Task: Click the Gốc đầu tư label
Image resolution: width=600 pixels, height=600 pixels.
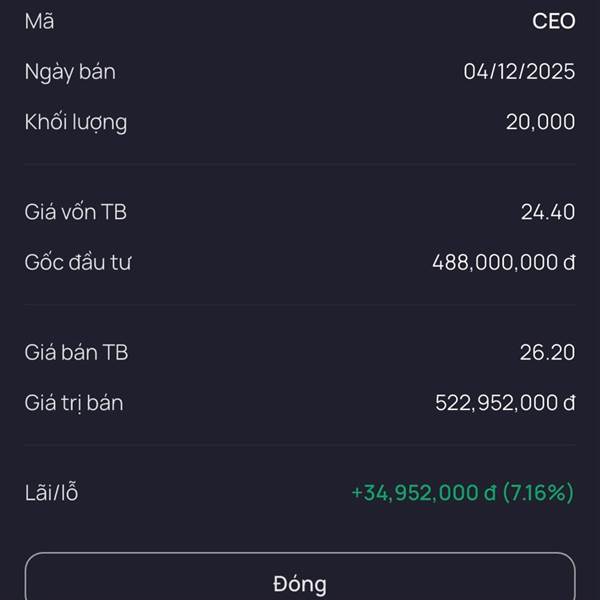Action: pos(78,263)
